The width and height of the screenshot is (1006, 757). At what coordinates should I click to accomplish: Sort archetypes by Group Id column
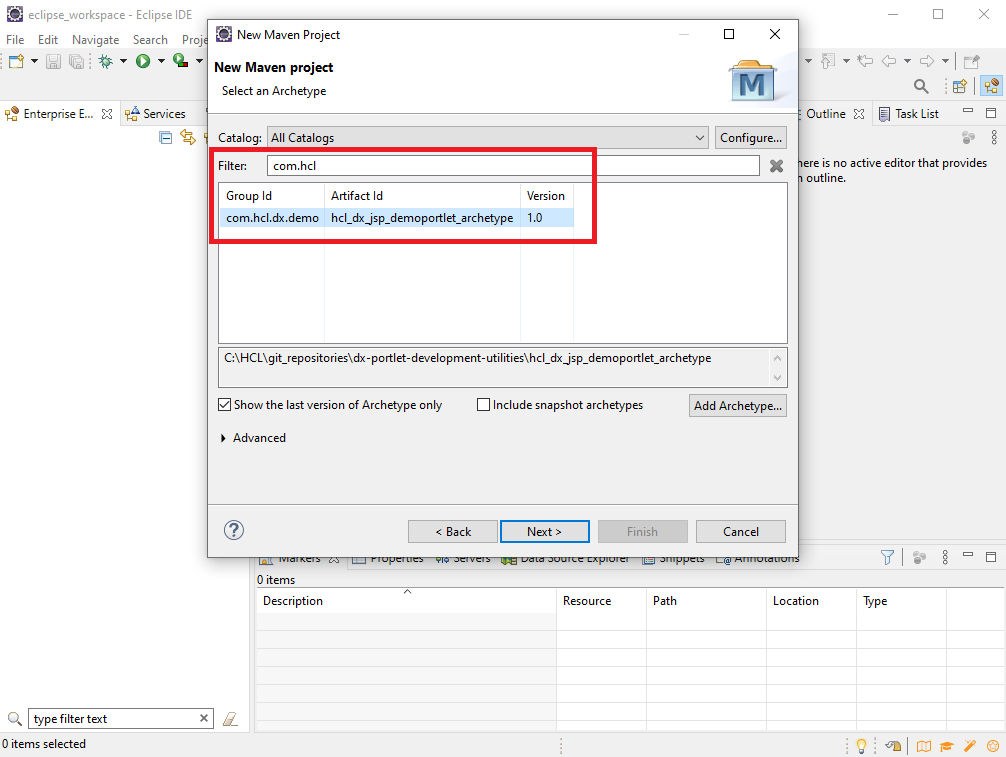[x=272, y=196]
